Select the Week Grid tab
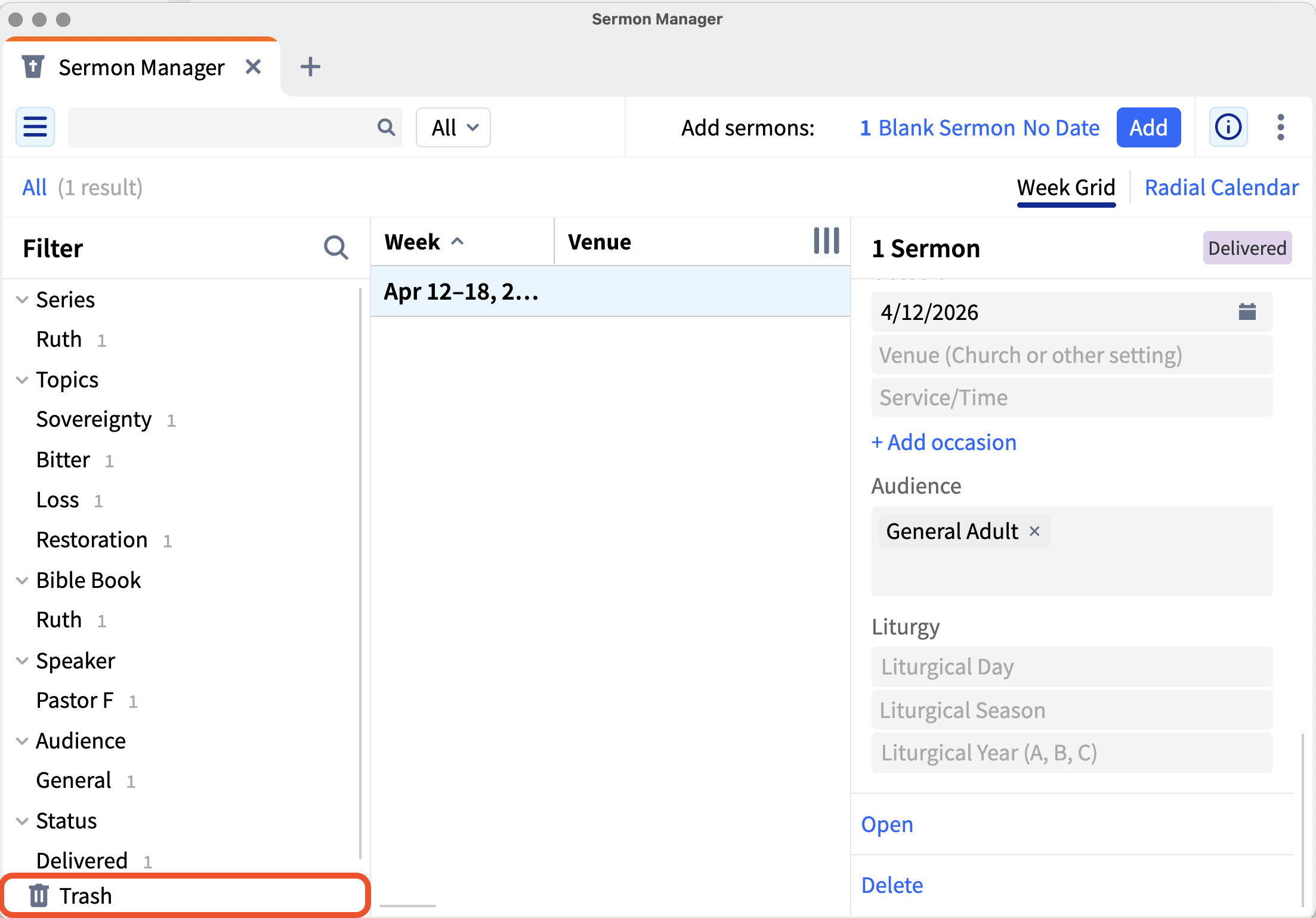 pyautogui.click(x=1066, y=187)
